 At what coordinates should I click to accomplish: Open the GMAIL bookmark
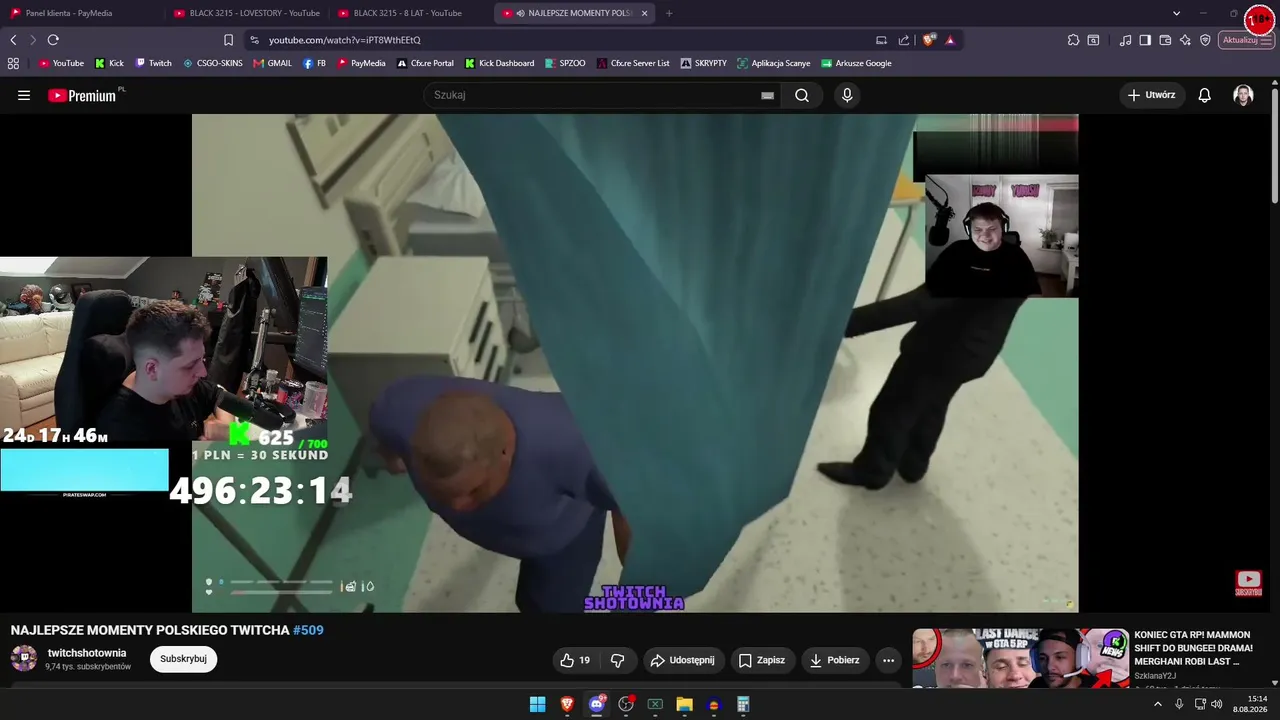click(272, 63)
